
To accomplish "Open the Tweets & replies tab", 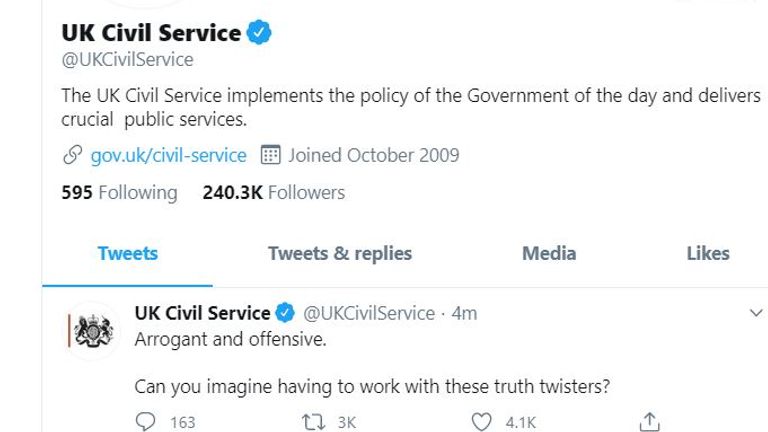I will 340,254.
